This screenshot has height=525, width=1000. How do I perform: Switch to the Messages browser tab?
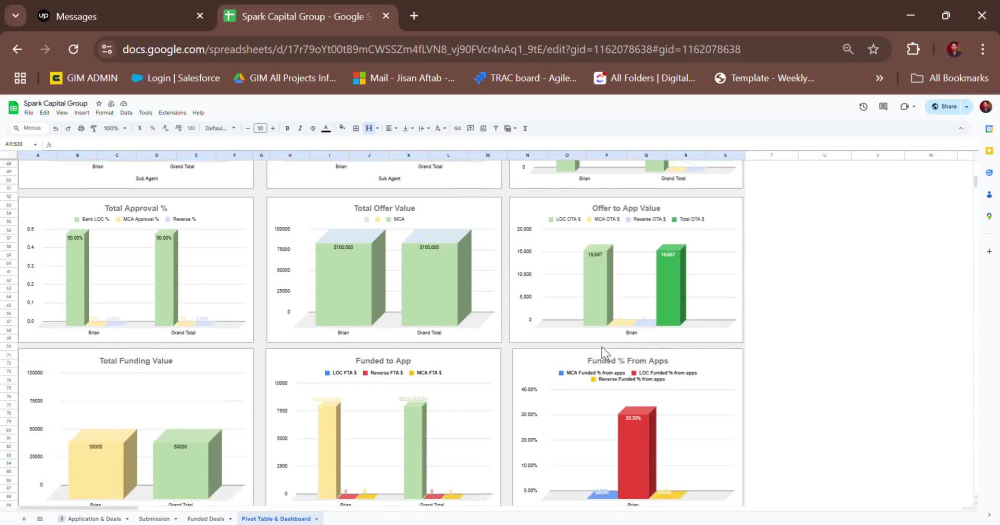tap(121, 17)
